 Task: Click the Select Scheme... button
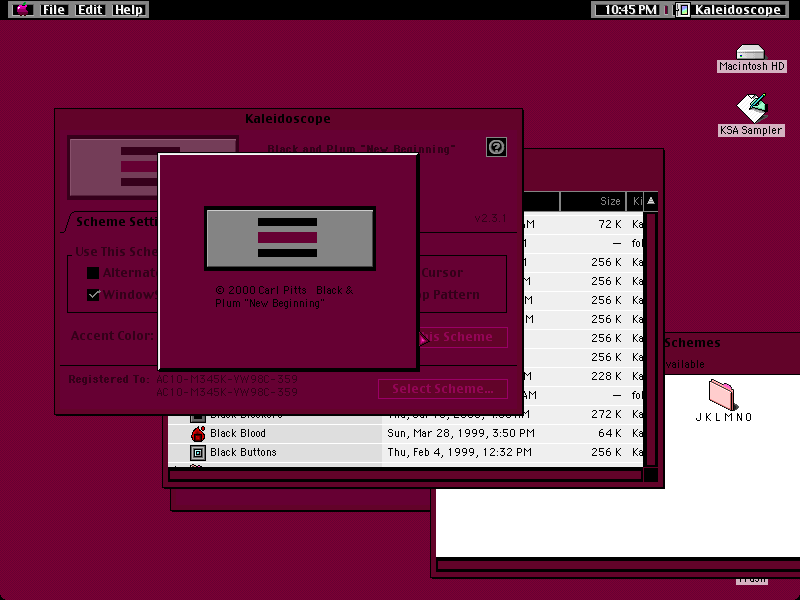[x=443, y=389]
